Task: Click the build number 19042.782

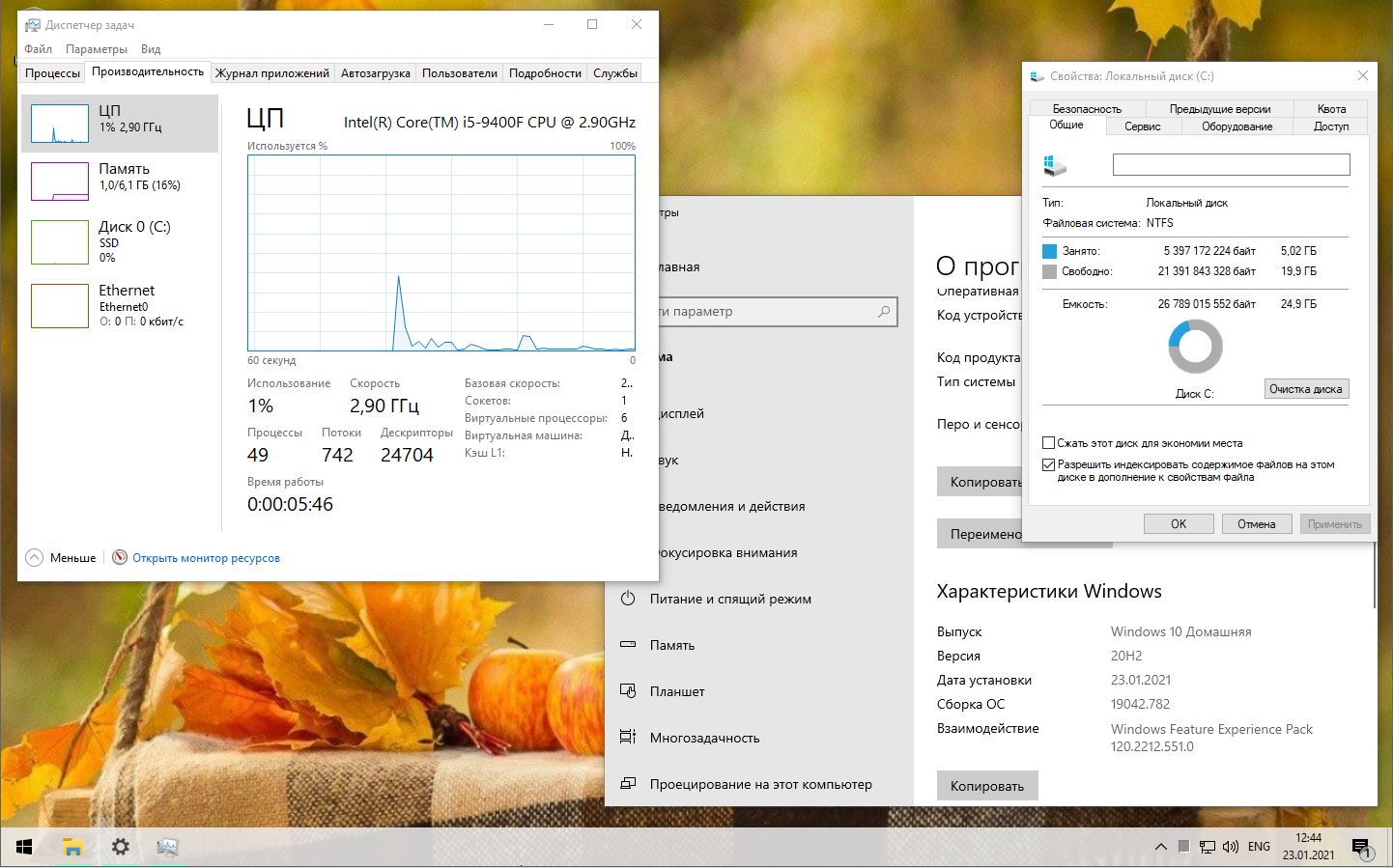Action: tap(1140, 704)
